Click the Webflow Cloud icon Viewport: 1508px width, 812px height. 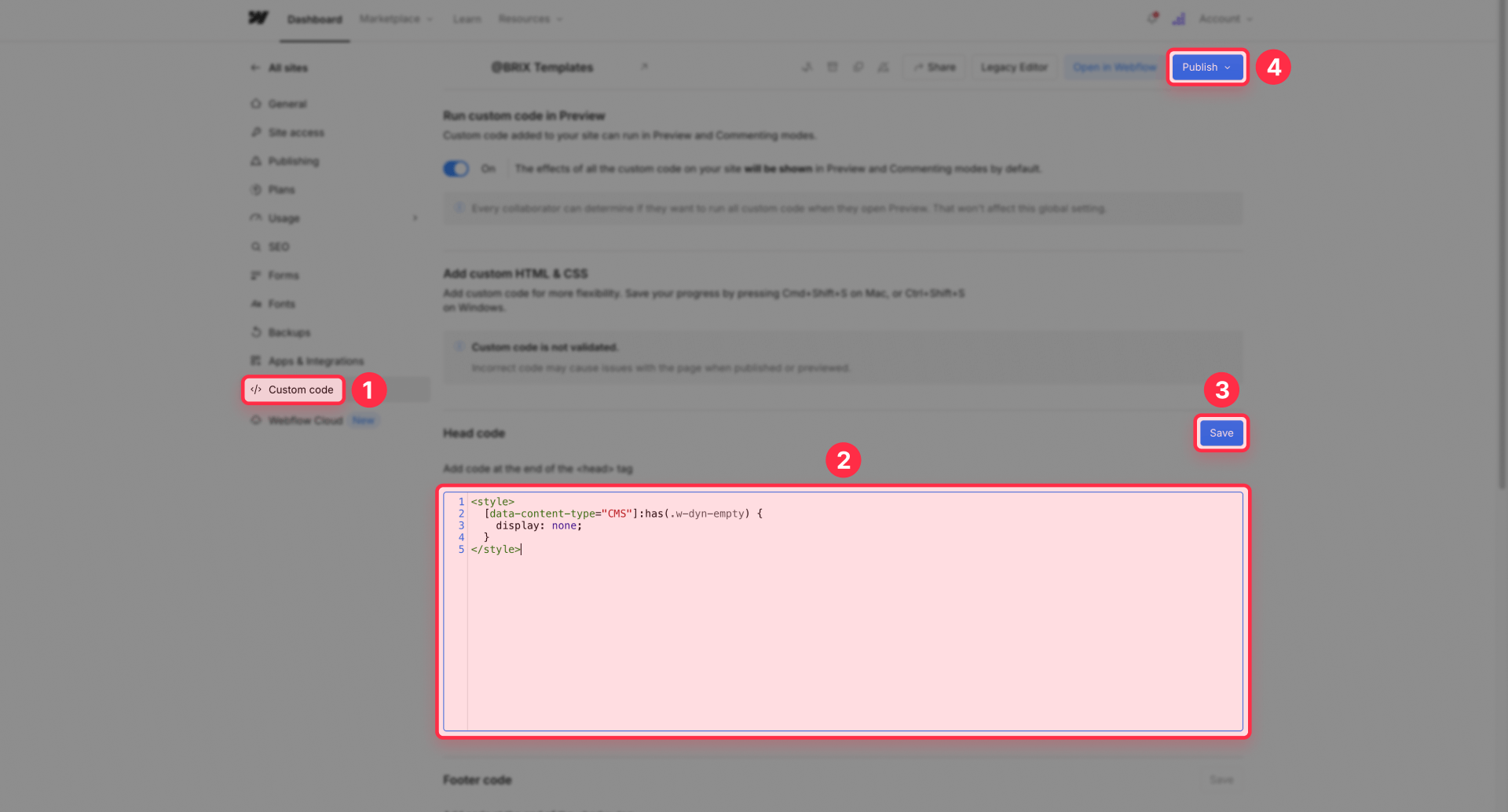click(256, 420)
